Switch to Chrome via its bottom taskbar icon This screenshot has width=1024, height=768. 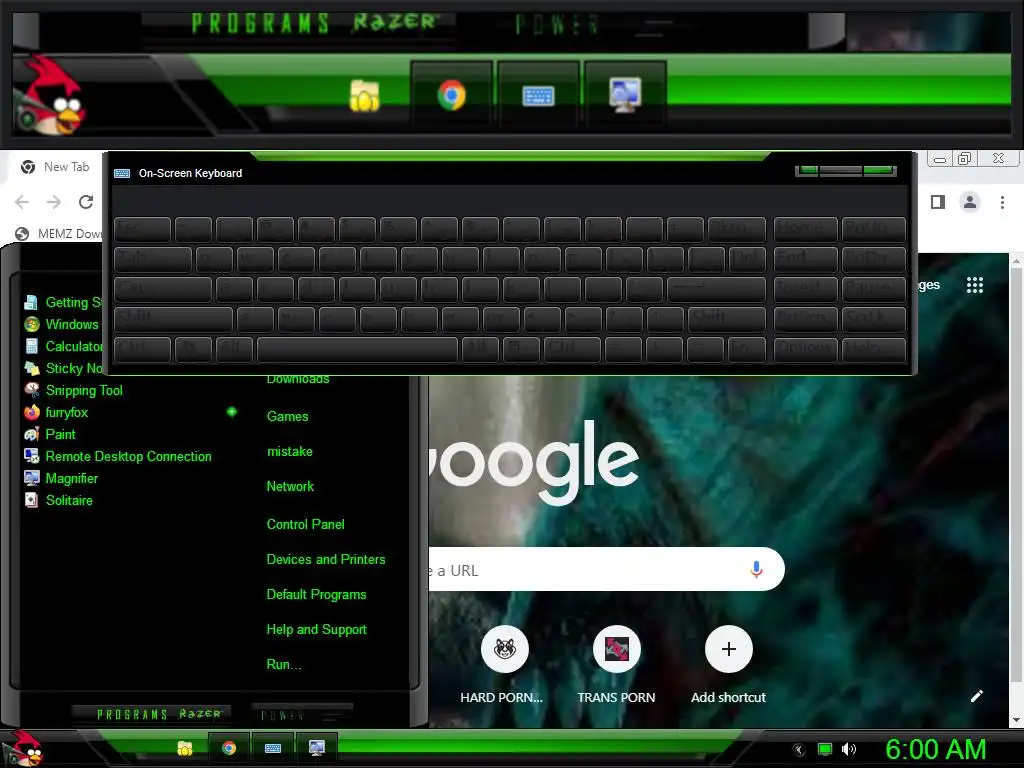229,748
